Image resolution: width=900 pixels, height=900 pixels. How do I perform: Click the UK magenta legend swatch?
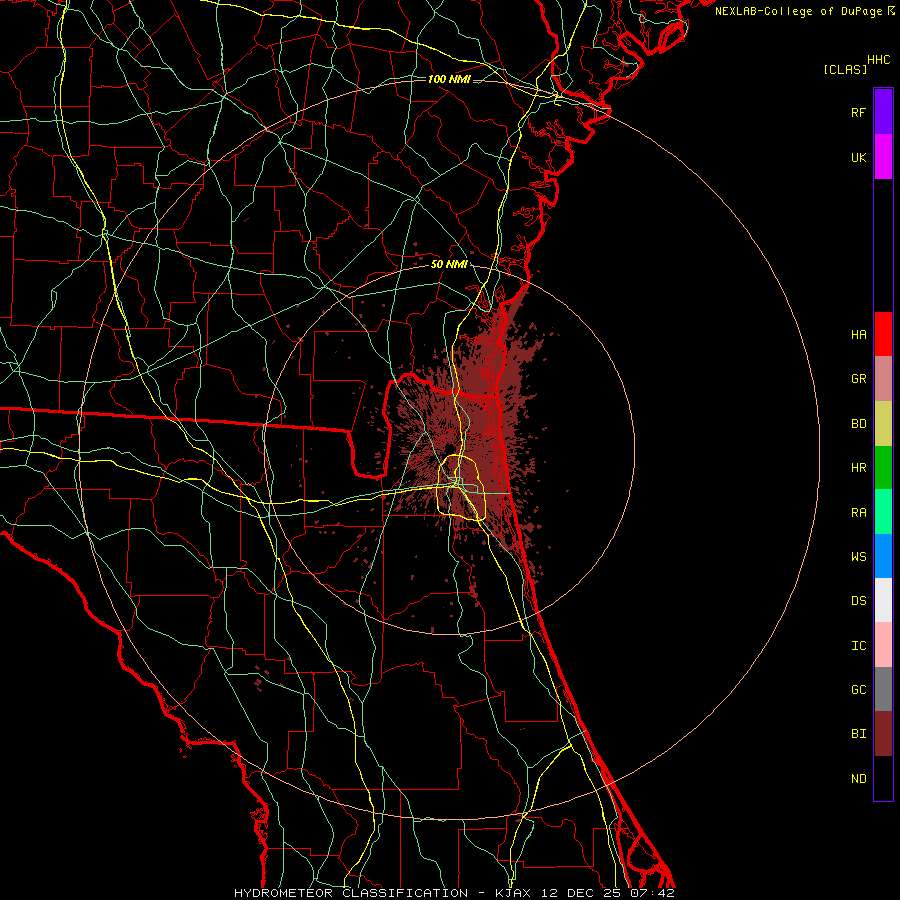883,157
